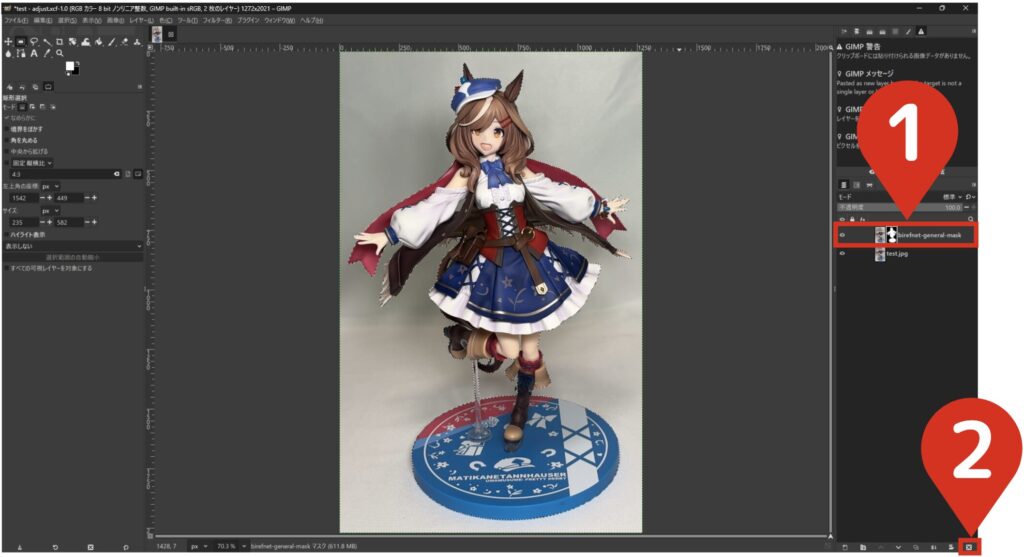Viewport: 1024px width, 557px height.
Task: Select the Free Select lasso tool
Action: tap(34, 41)
